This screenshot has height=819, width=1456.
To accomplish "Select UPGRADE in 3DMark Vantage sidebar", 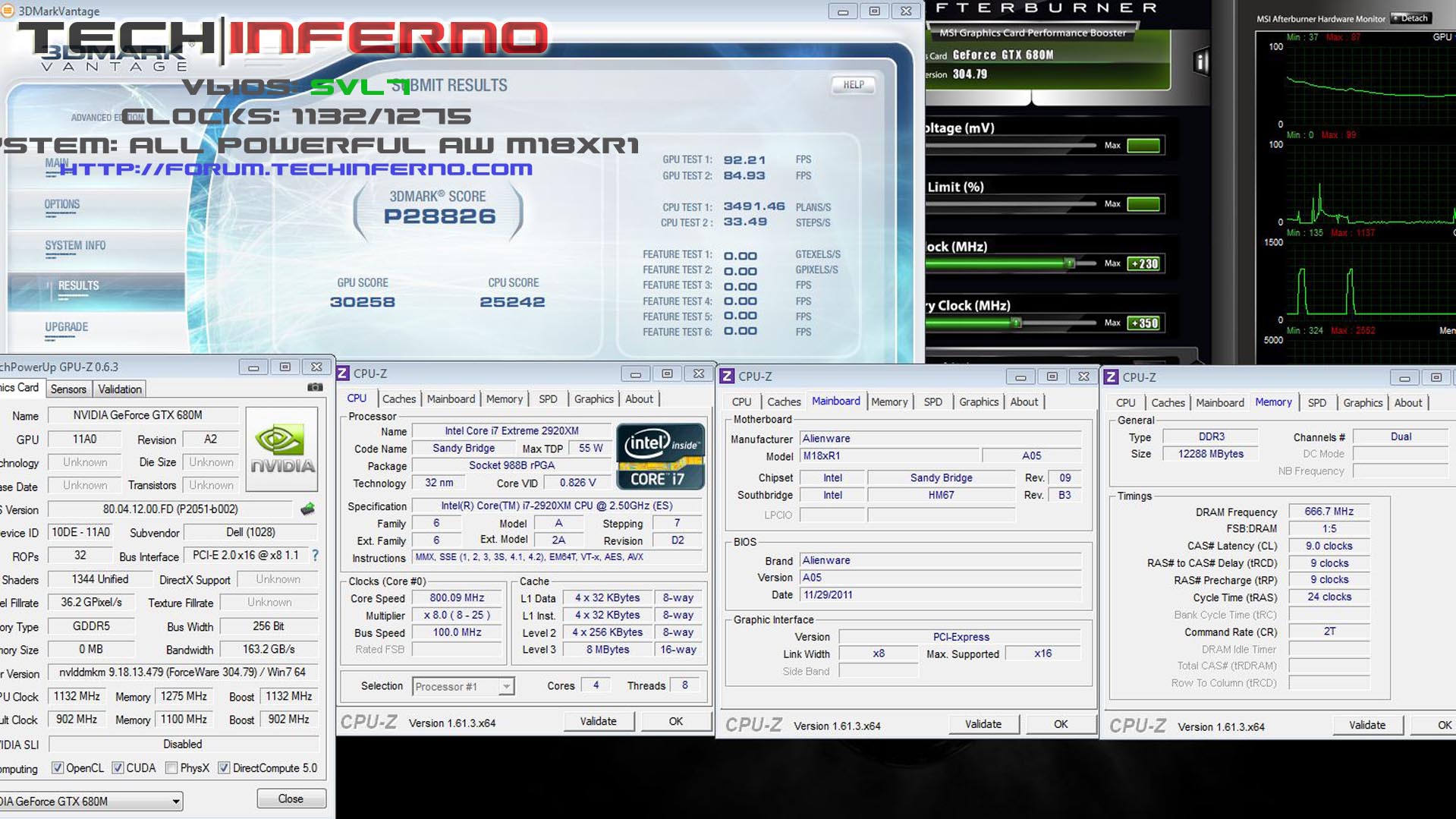I will 67,326.
